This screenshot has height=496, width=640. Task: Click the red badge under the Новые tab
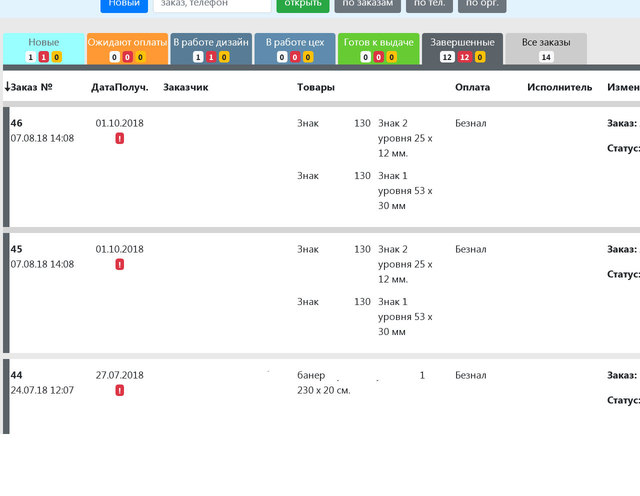44,57
